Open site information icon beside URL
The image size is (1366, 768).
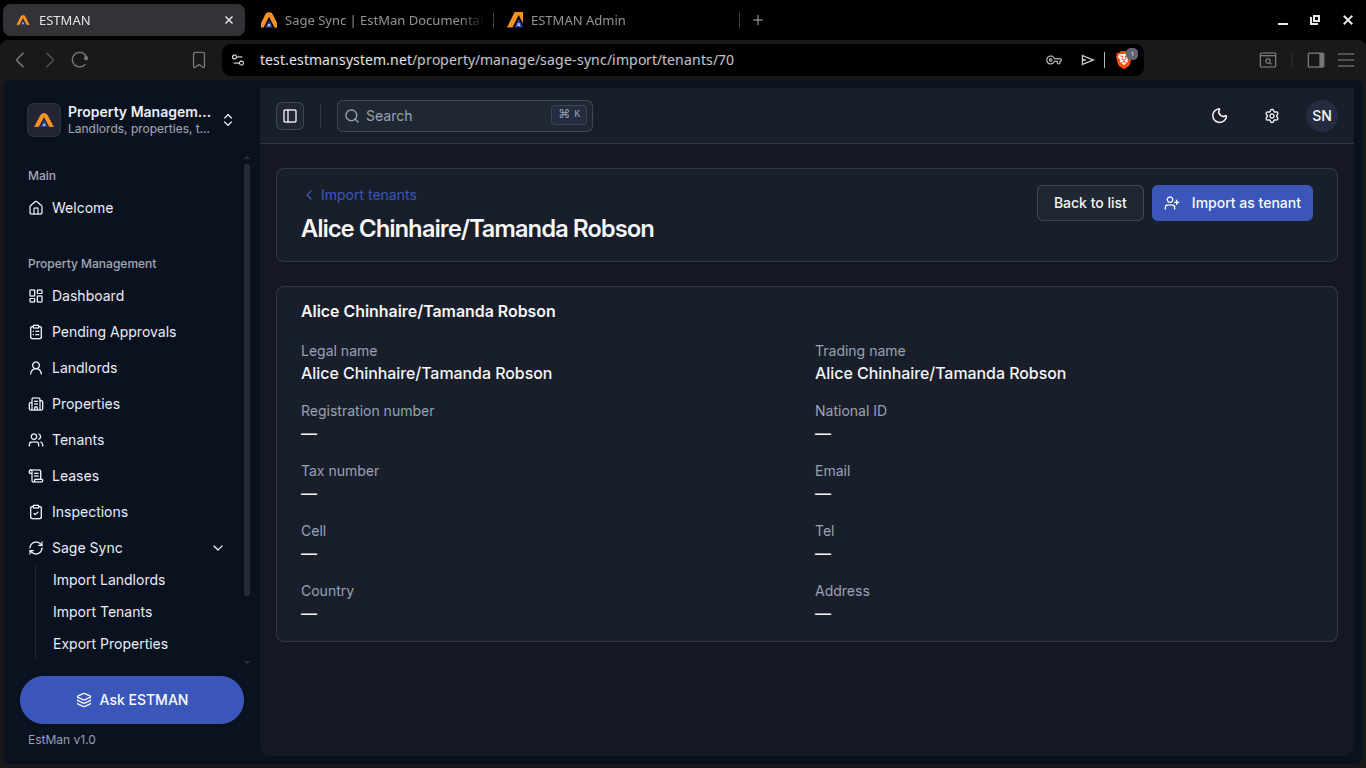[238, 60]
